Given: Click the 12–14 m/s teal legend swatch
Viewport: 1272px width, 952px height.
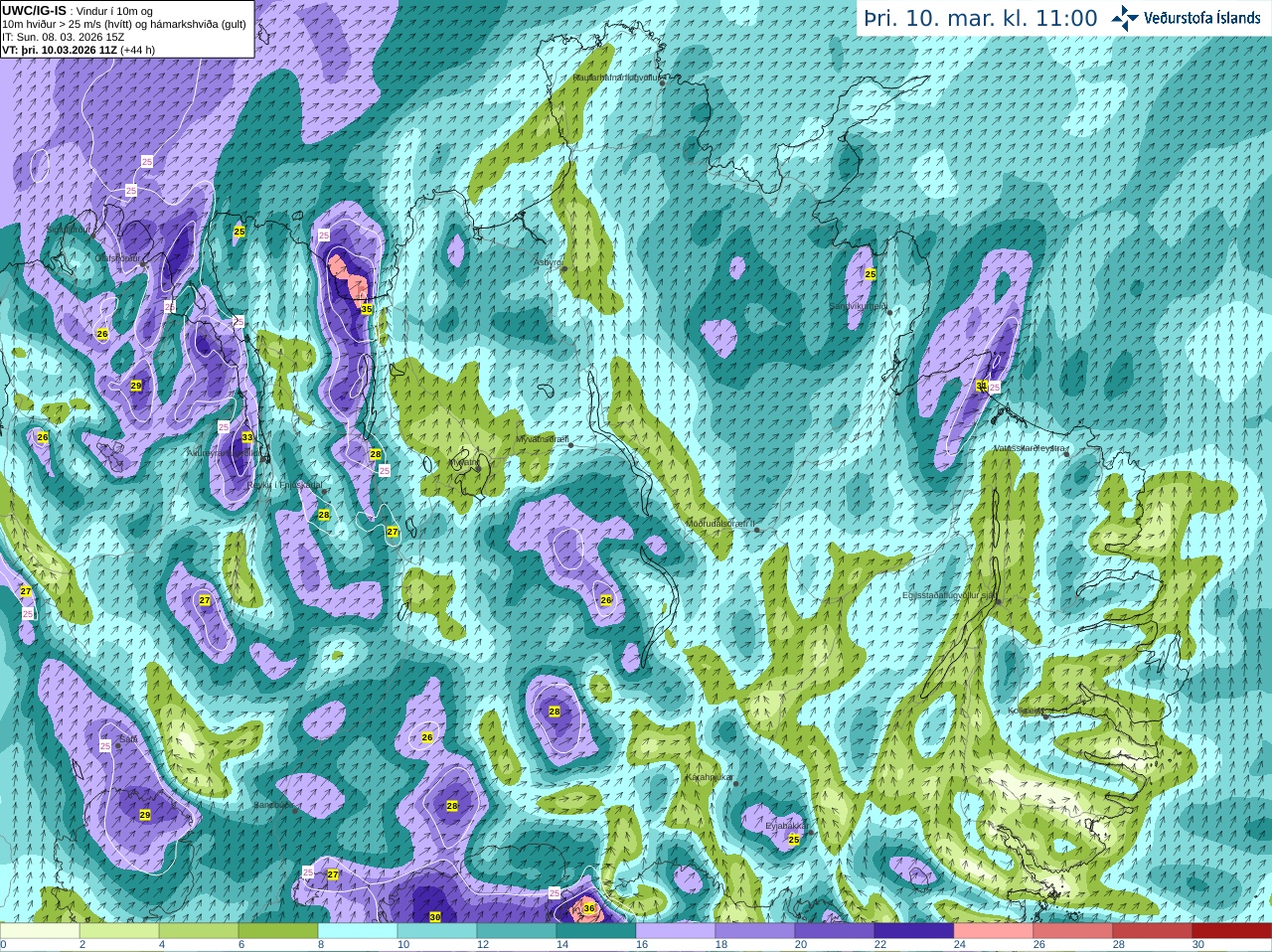Looking at the screenshot, I should click(517, 931).
